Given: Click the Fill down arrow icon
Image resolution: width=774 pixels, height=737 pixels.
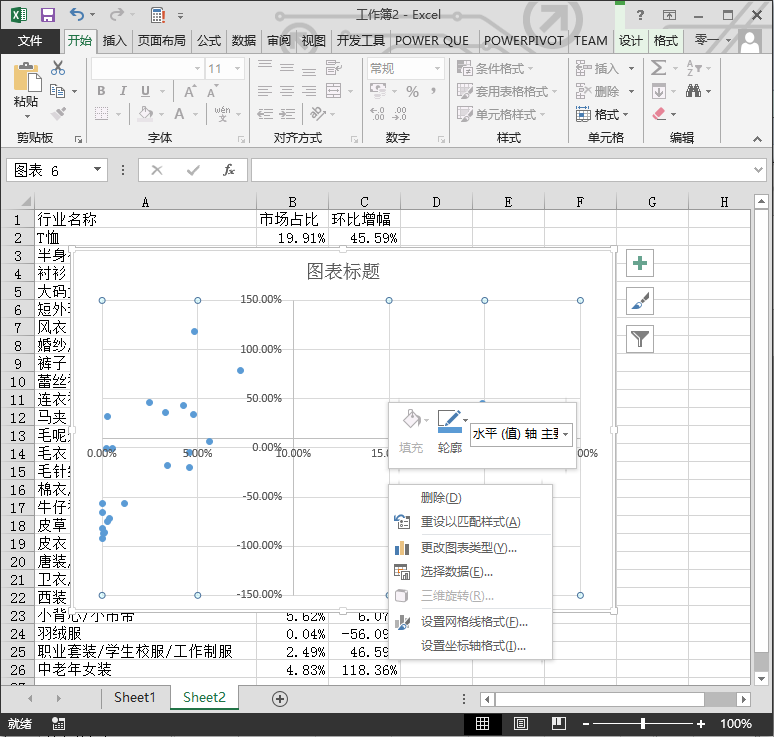Looking at the screenshot, I should (x=658, y=91).
